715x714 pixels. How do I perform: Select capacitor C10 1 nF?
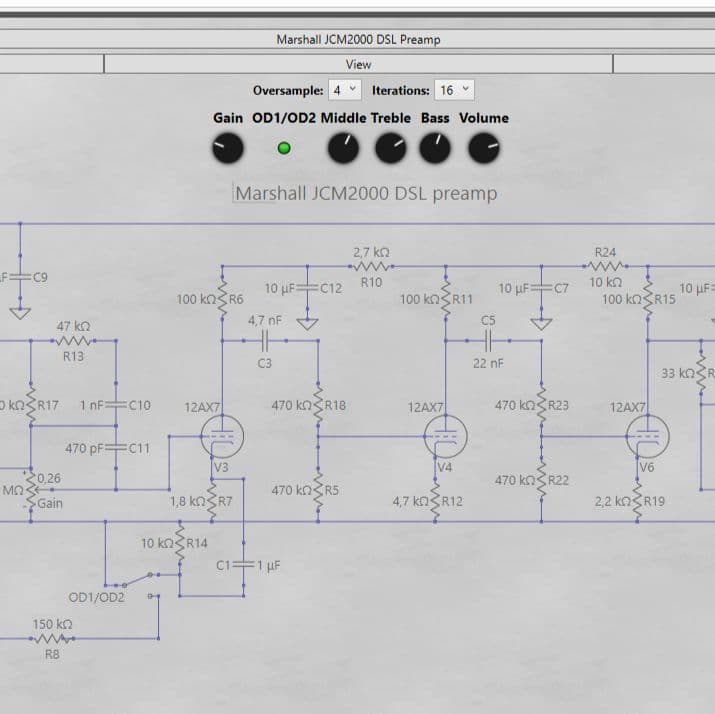[116, 405]
